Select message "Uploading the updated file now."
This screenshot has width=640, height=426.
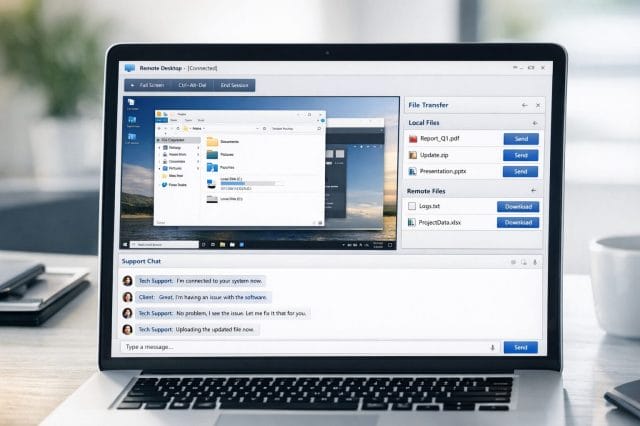click(x=197, y=329)
